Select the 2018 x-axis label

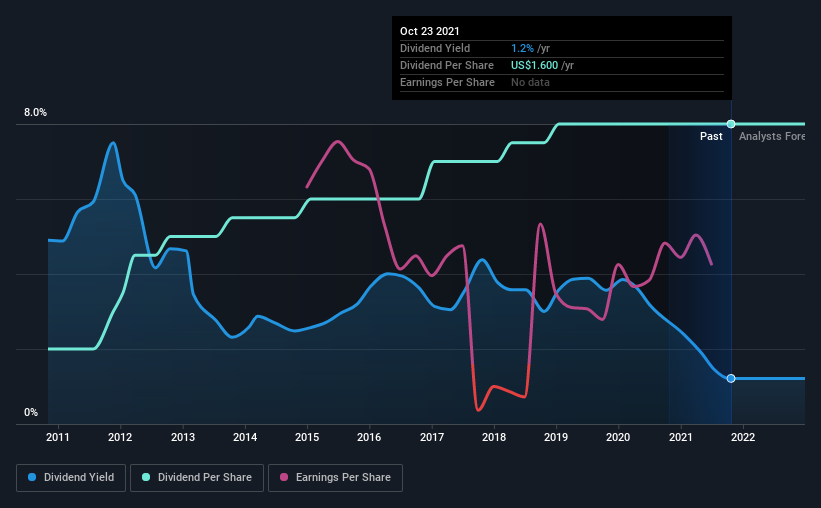[494, 437]
